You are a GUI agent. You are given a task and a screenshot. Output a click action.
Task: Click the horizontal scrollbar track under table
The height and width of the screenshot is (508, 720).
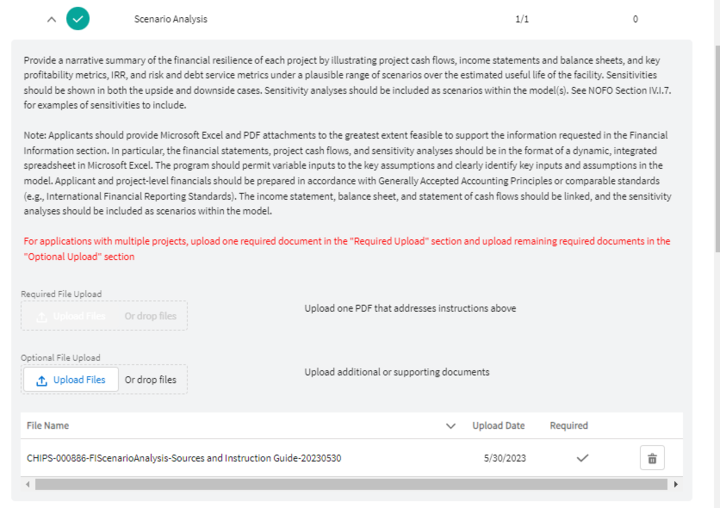(350, 484)
